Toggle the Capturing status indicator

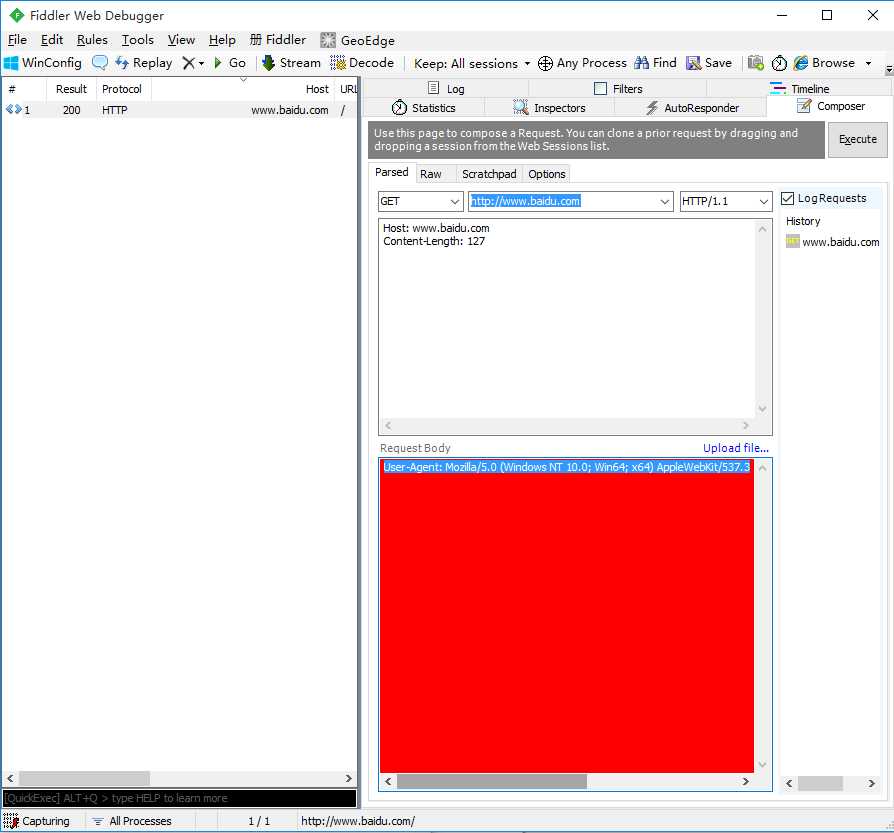(x=36, y=821)
